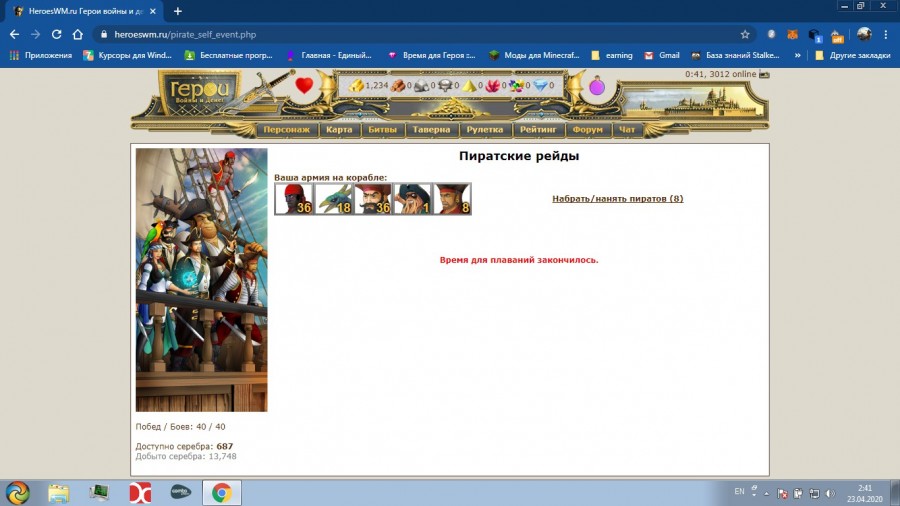
Task: Click the browser forward arrow
Action: tap(36, 34)
